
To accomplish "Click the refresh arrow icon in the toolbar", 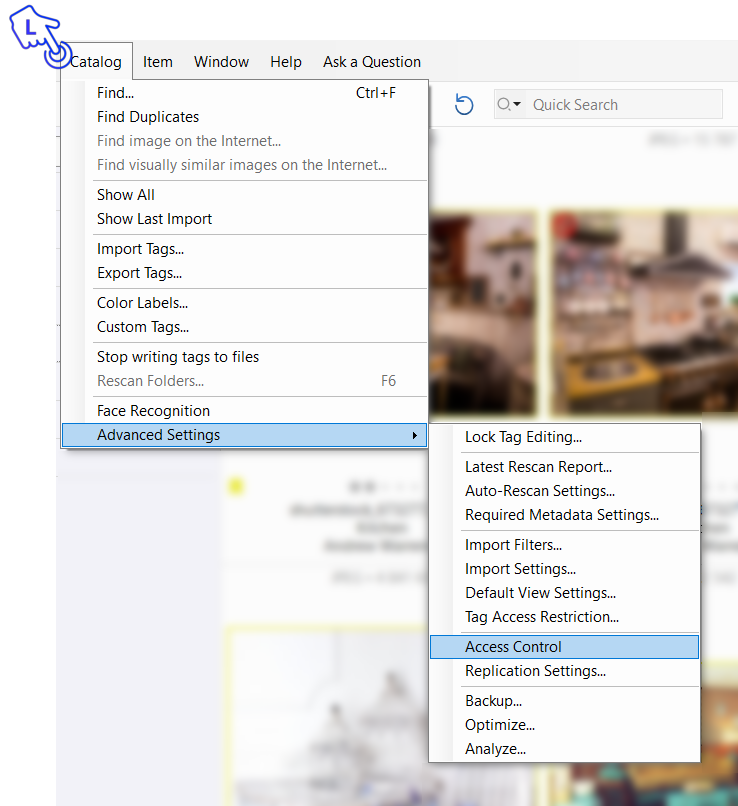I will (x=464, y=104).
